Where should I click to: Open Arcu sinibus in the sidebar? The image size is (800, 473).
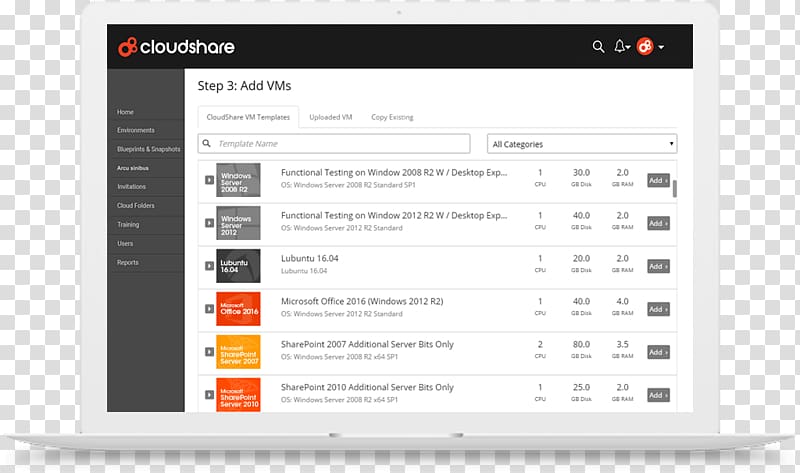(133, 168)
